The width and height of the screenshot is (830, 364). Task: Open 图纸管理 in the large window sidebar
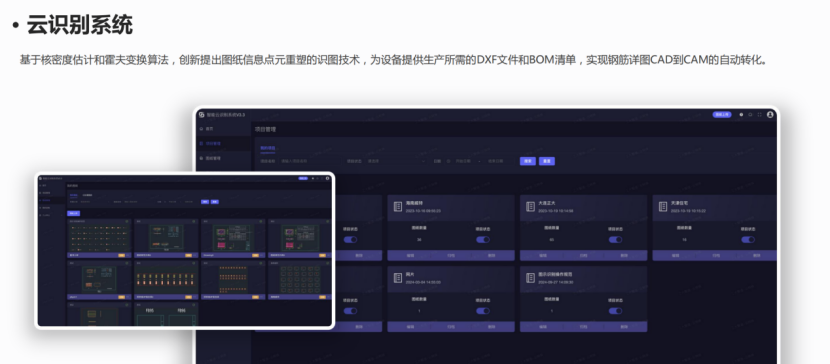pos(223,158)
